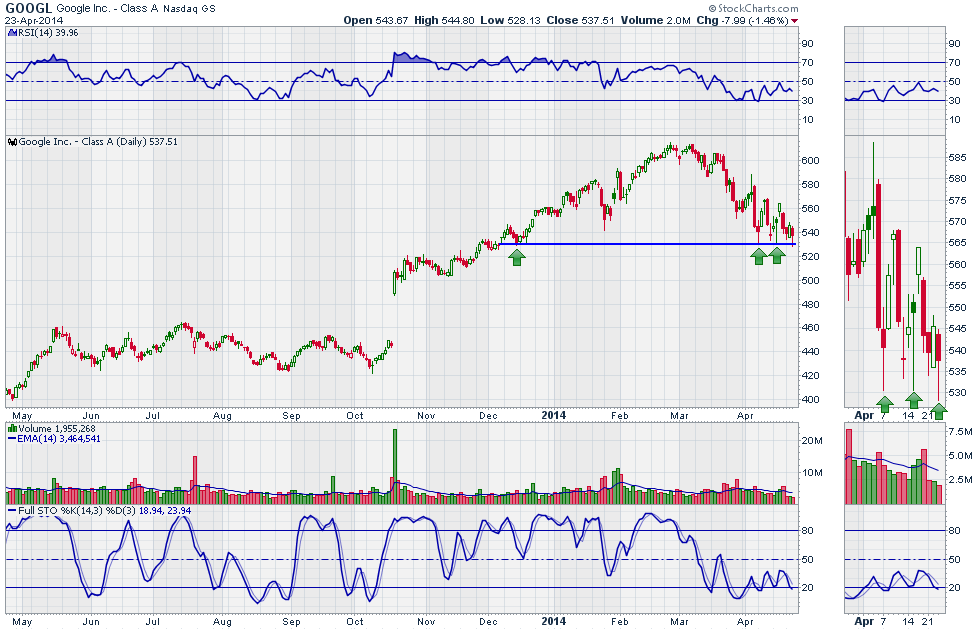
Task: Click the Close 537.51 value in header
Action: [x=580, y=20]
